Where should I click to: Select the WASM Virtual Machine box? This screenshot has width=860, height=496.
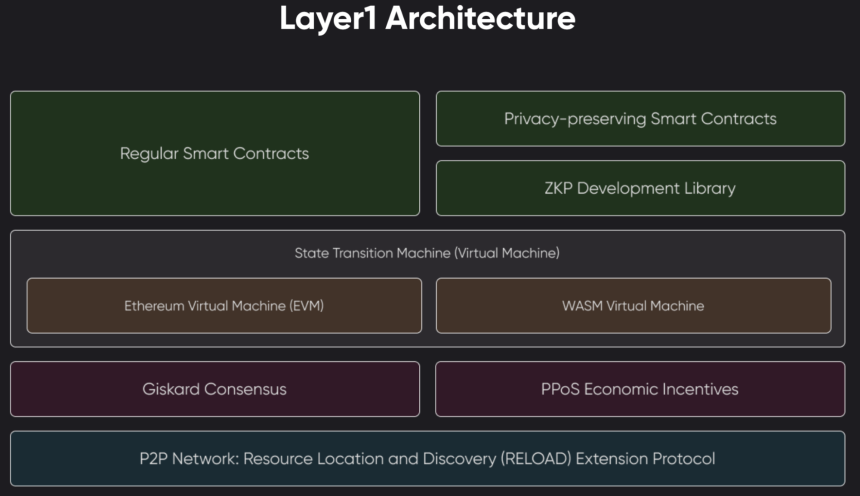[633, 306]
